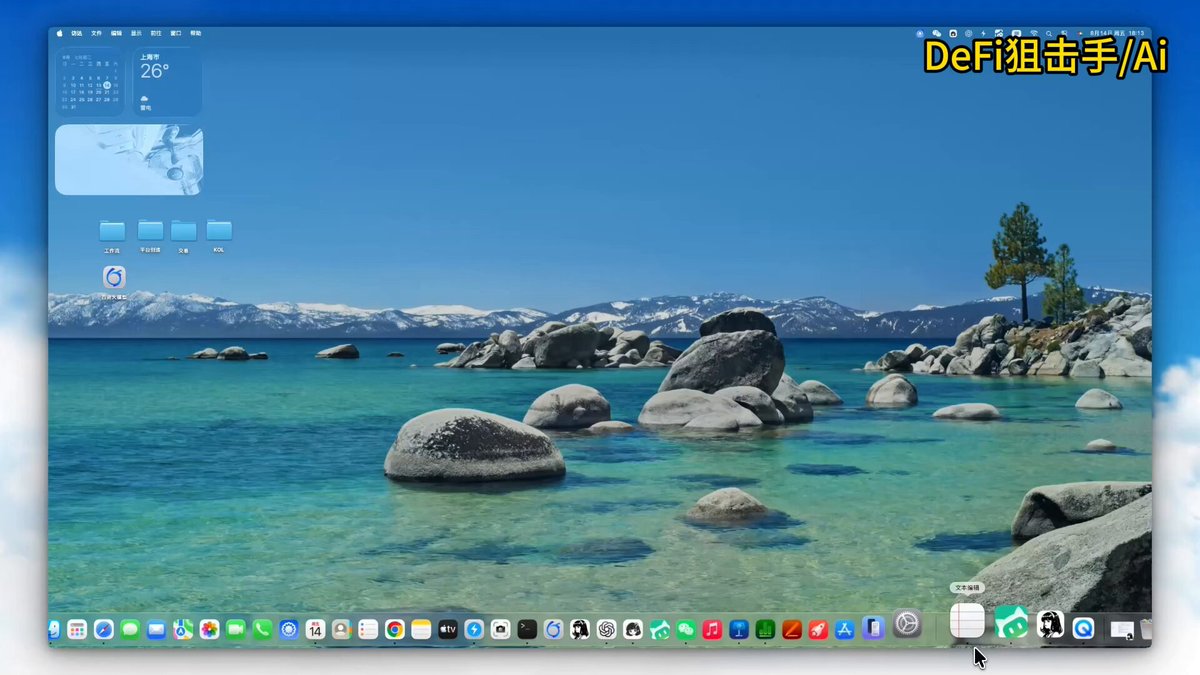Image resolution: width=1200 pixels, height=675 pixels.
Task: Open the green Phone app in dock
Action: click(x=262, y=629)
